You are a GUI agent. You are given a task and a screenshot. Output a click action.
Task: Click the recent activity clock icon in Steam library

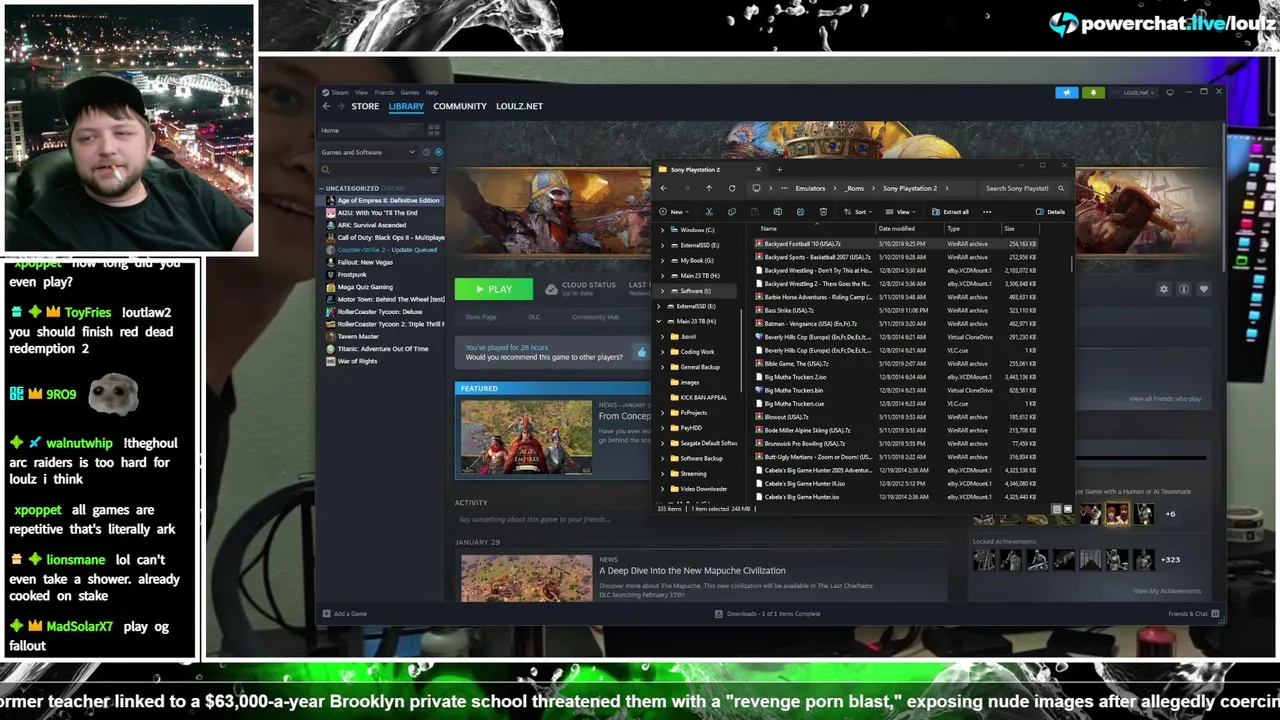[426, 152]
